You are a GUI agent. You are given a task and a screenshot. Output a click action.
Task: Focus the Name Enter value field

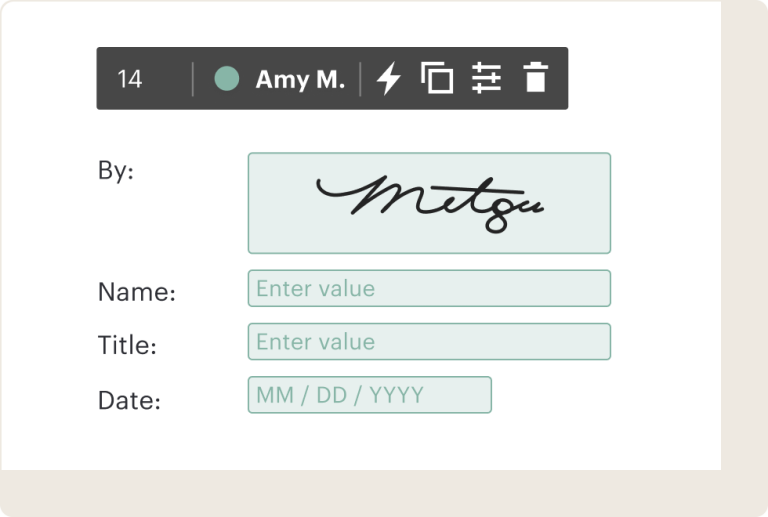pos(429,288)
